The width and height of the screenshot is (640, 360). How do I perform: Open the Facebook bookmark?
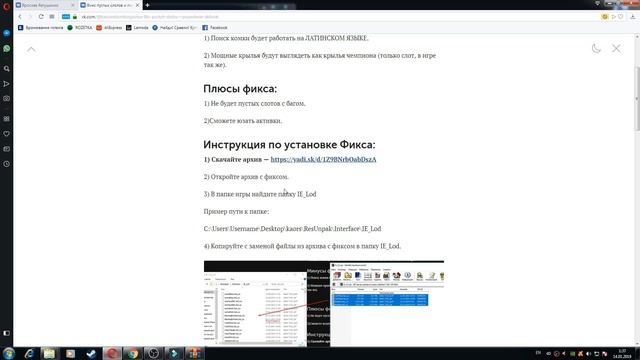(215, 28)
